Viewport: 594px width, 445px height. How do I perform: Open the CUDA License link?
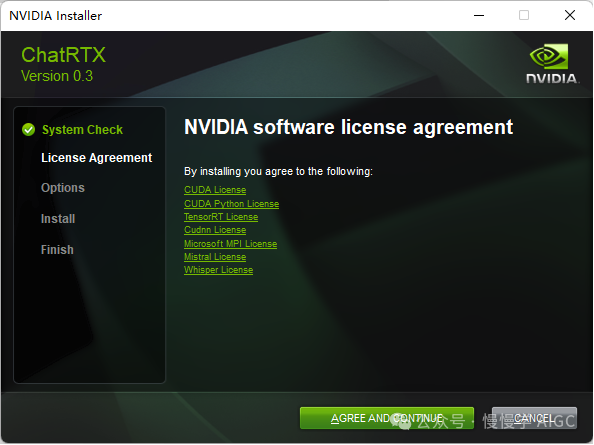coord(215,190)
